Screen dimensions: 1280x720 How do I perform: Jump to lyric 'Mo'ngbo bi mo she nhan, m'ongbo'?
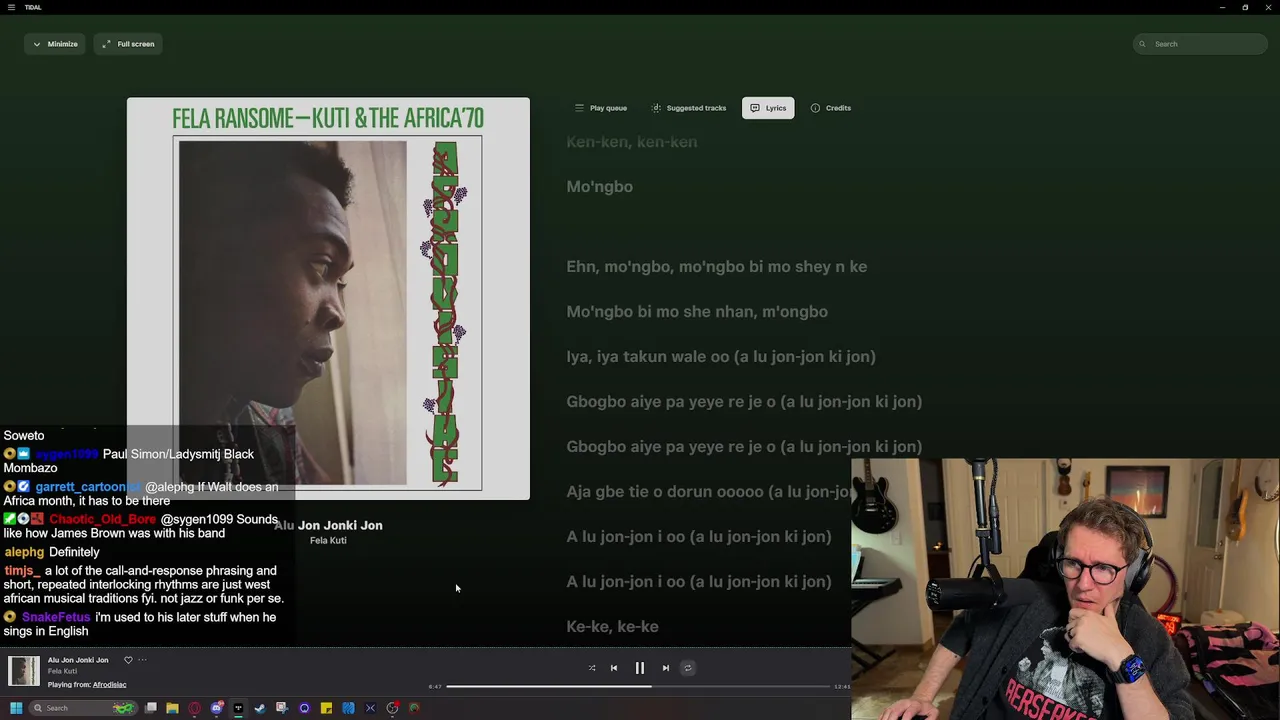point(697,312)
